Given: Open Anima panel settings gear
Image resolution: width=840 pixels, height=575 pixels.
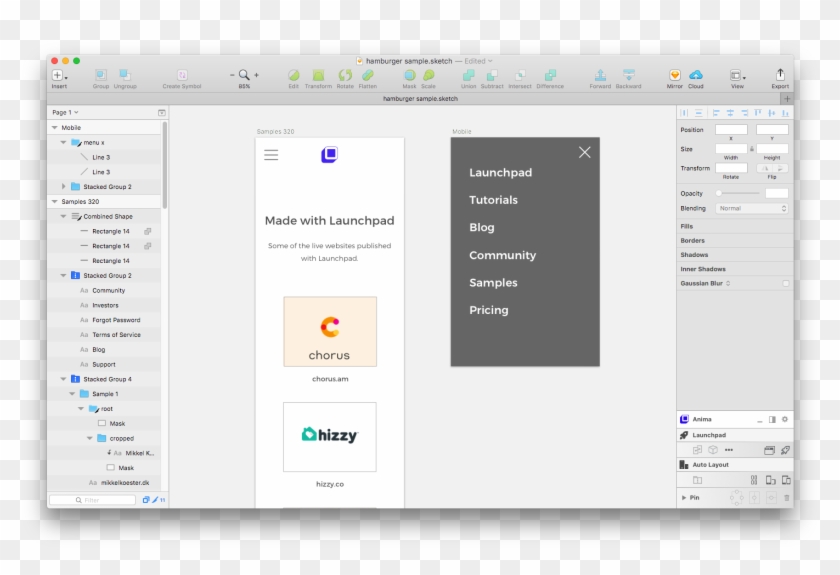Looking at the screenshot, I should point(785,419).
